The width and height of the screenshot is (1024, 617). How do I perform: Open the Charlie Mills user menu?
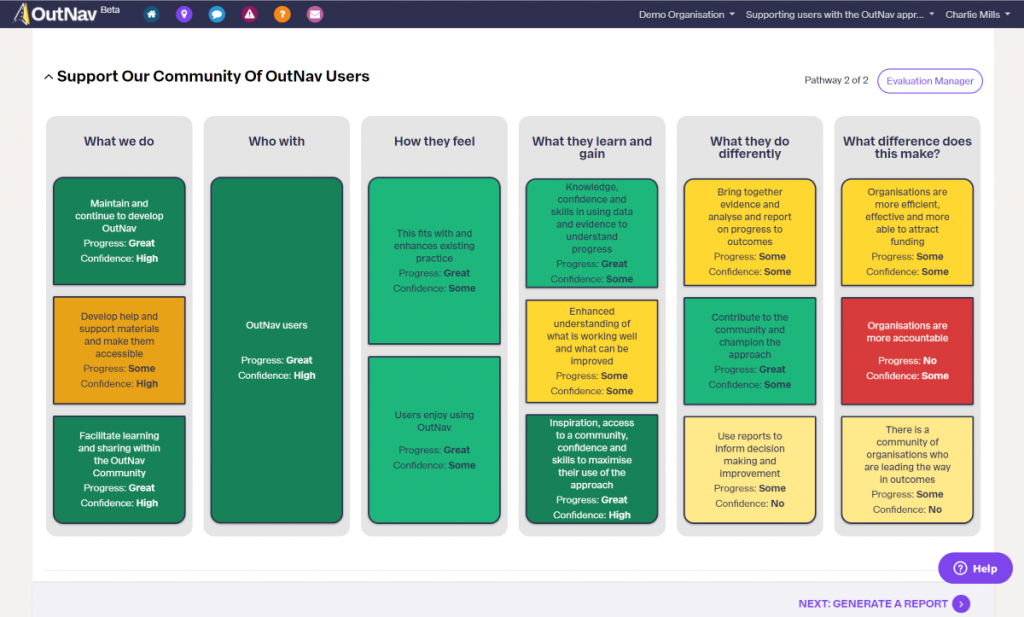978,14
